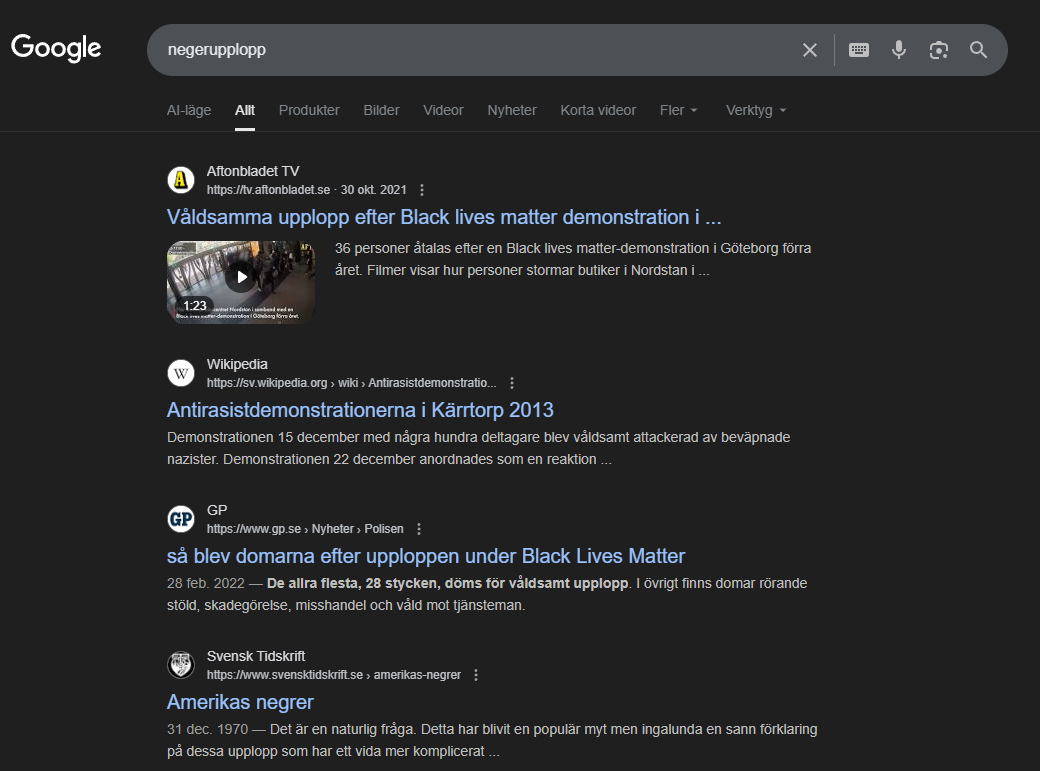The width and height of the screenshot is (1040, 771).
Task: Open more options for Aftonbladet TV result
Action: pos(422,190)
